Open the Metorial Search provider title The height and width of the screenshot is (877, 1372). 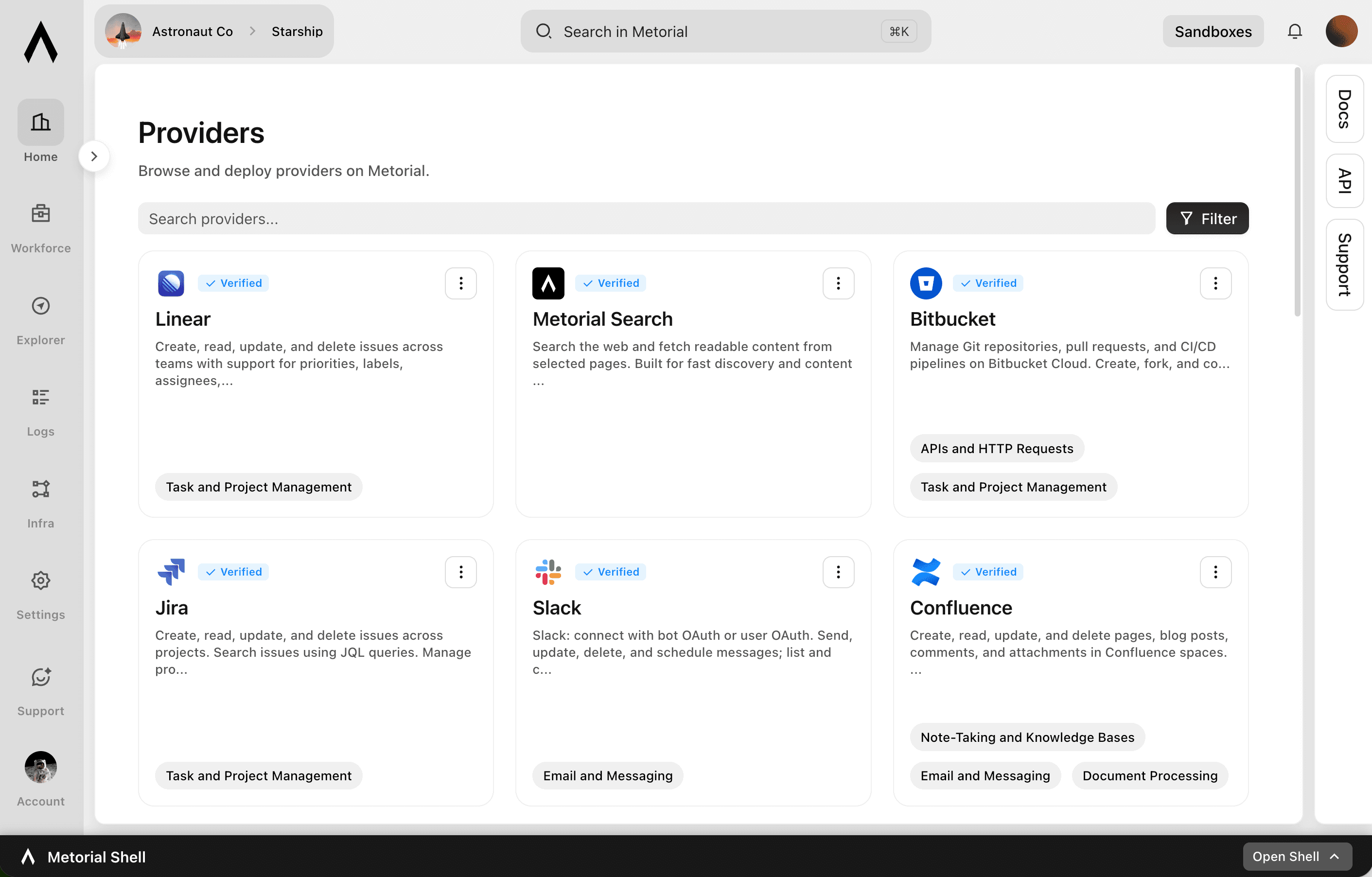pyautogui.click(x=602, y=319)
